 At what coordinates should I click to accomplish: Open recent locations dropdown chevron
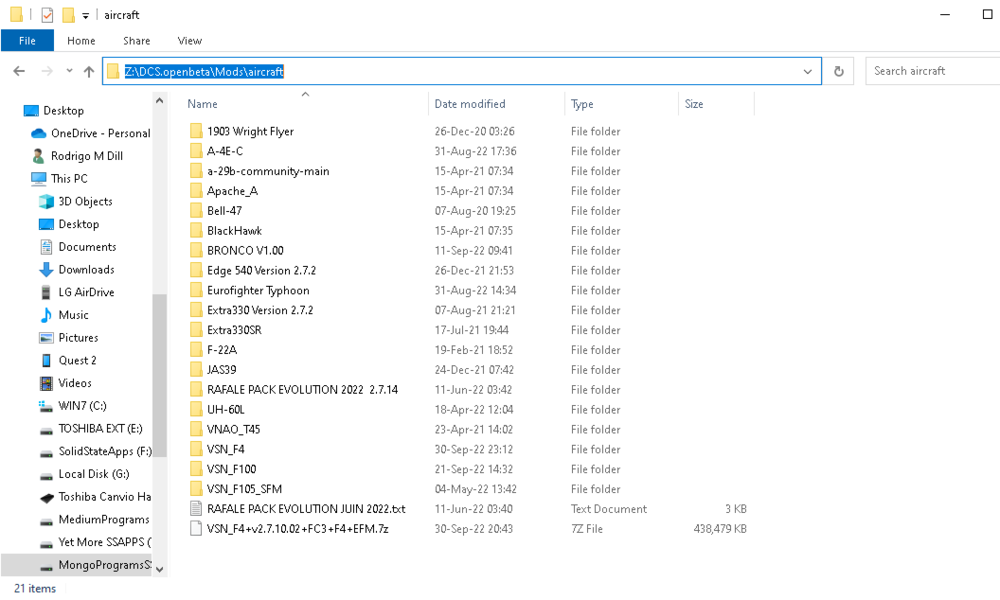point(69,71)
